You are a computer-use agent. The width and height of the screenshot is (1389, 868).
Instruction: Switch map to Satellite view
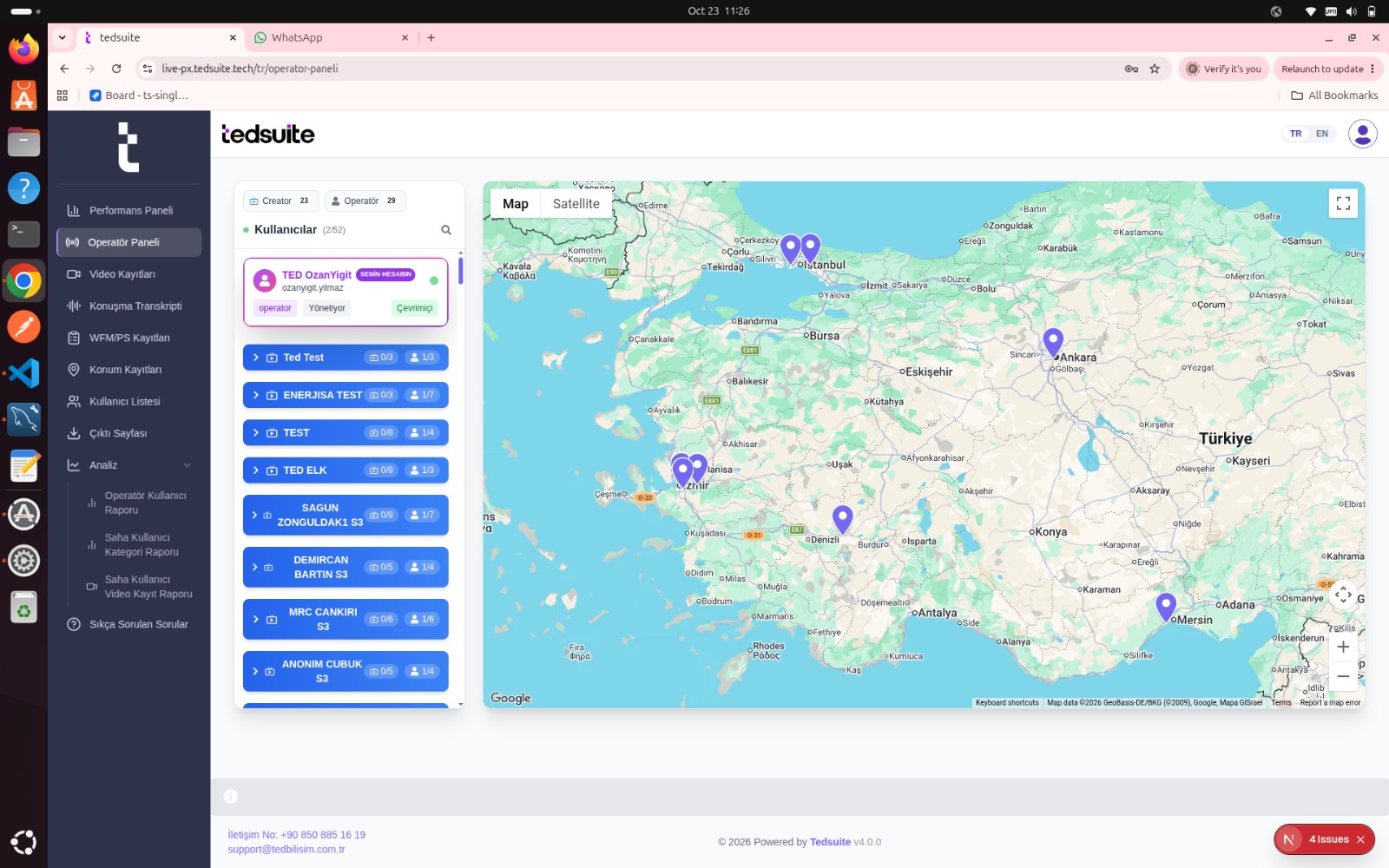[x=576, y=204]
